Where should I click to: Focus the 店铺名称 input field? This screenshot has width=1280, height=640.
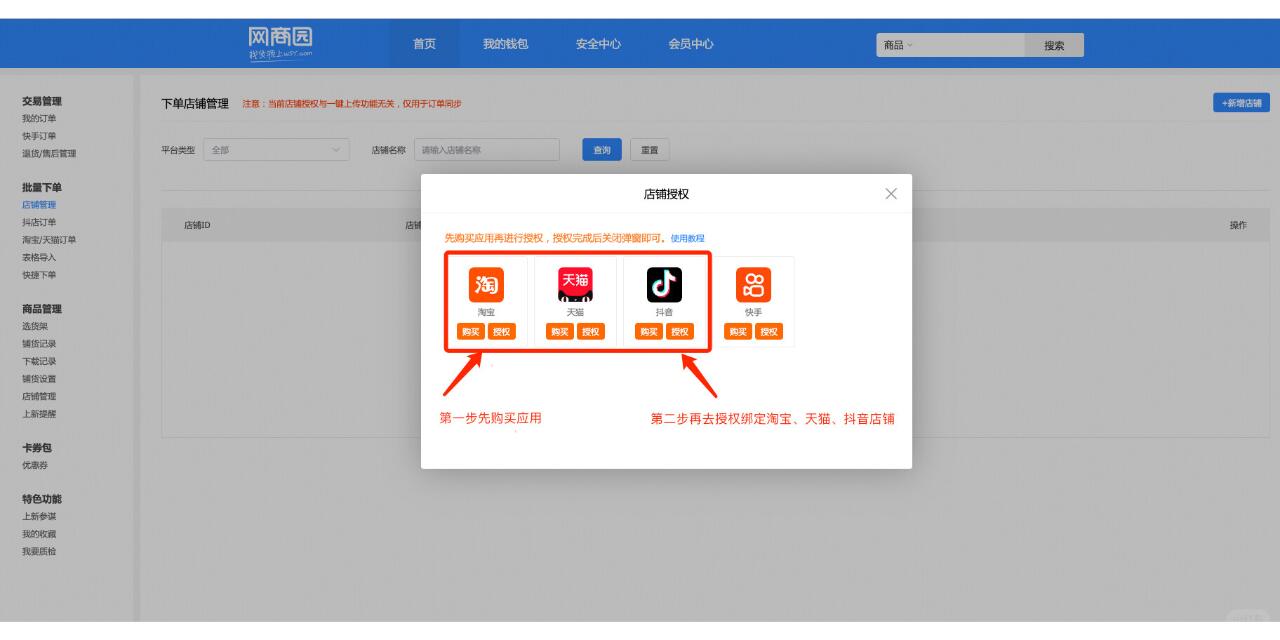point(487,150)
